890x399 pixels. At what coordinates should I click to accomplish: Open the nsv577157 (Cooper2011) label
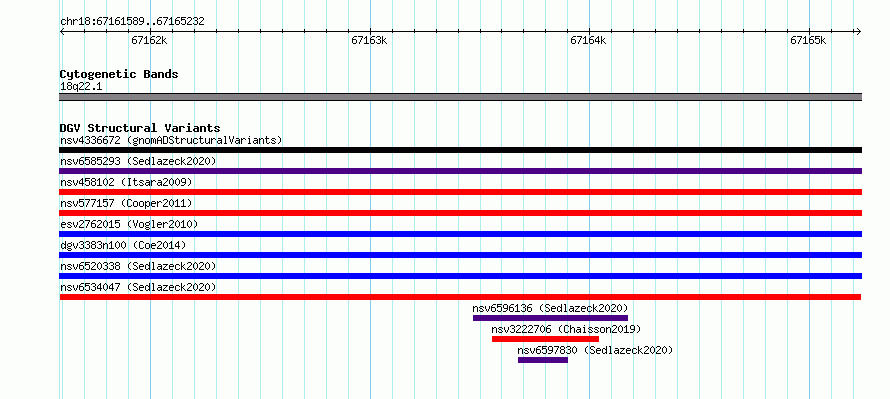[126, 203]
